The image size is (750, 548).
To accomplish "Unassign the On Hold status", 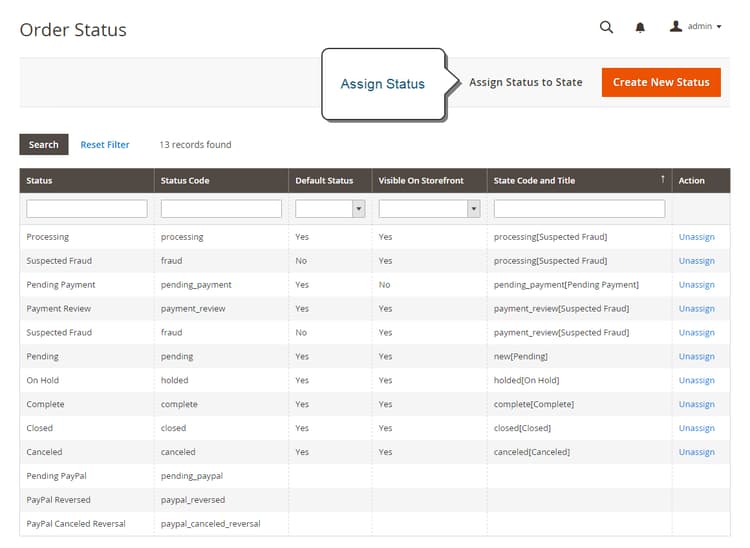I will pyautogui.click(x=696, y=380).
